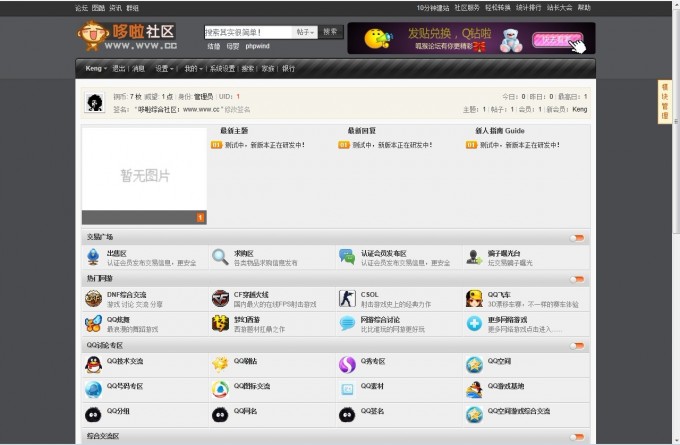680x445 pixels.
Task: Click the 求购区 magnifier icon
Action: (x=220, y=257)
